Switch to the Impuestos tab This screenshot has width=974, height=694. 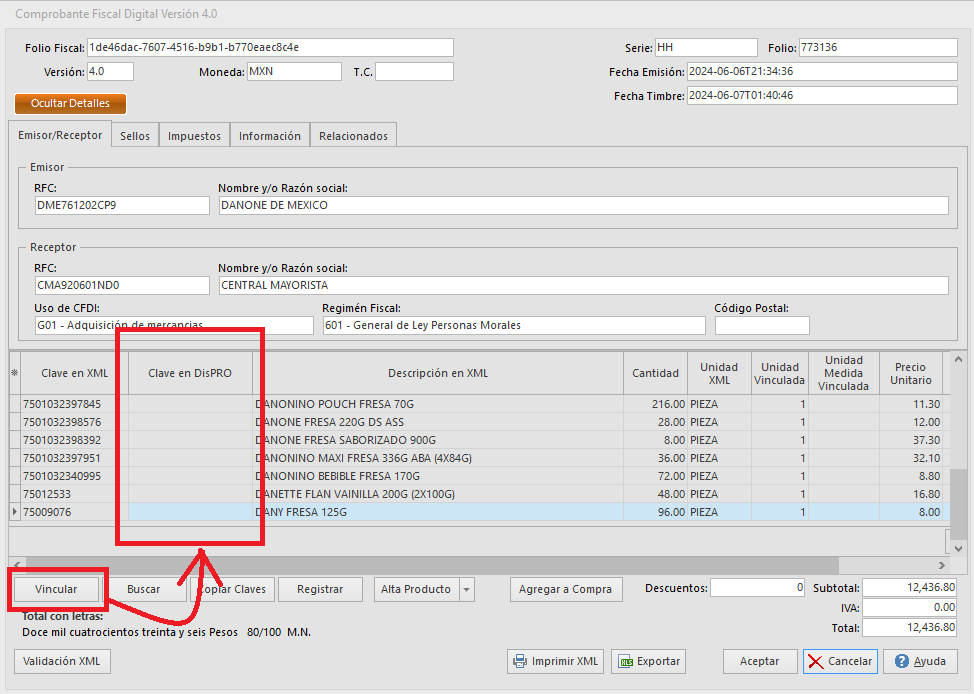click(x=193, y=134)
